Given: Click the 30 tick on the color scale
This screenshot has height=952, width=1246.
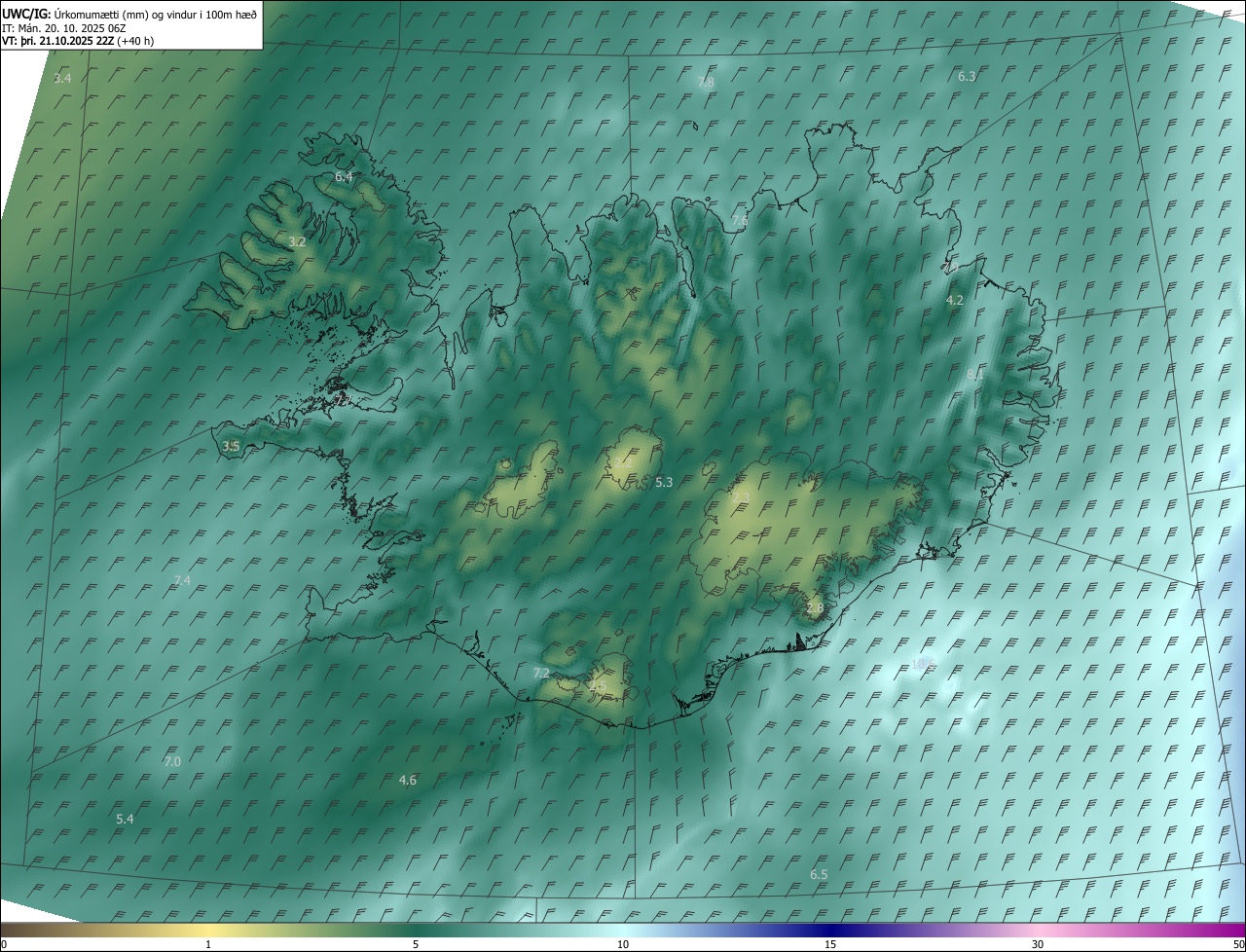Looking at the screenshot, I should 1038,944.
